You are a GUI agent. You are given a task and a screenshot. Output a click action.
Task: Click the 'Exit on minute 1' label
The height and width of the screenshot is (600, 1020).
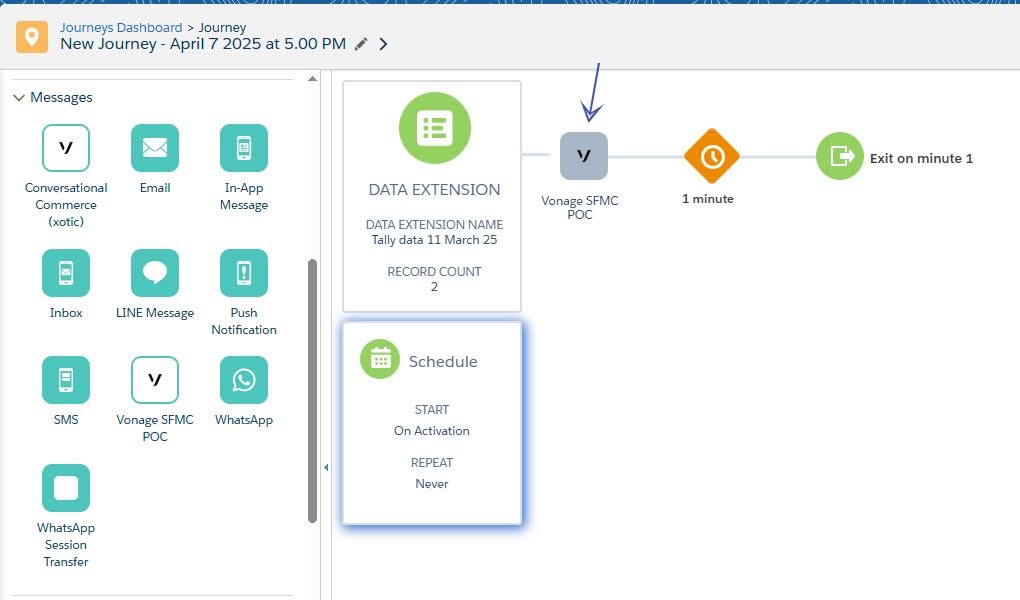tap(921, 158)
